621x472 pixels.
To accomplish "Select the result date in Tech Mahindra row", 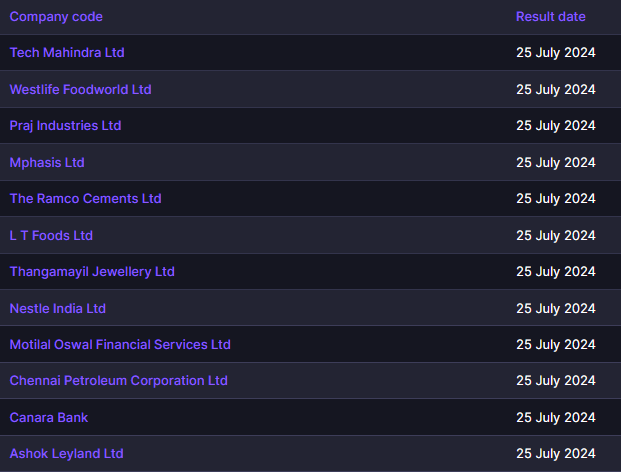I will 556,53.
